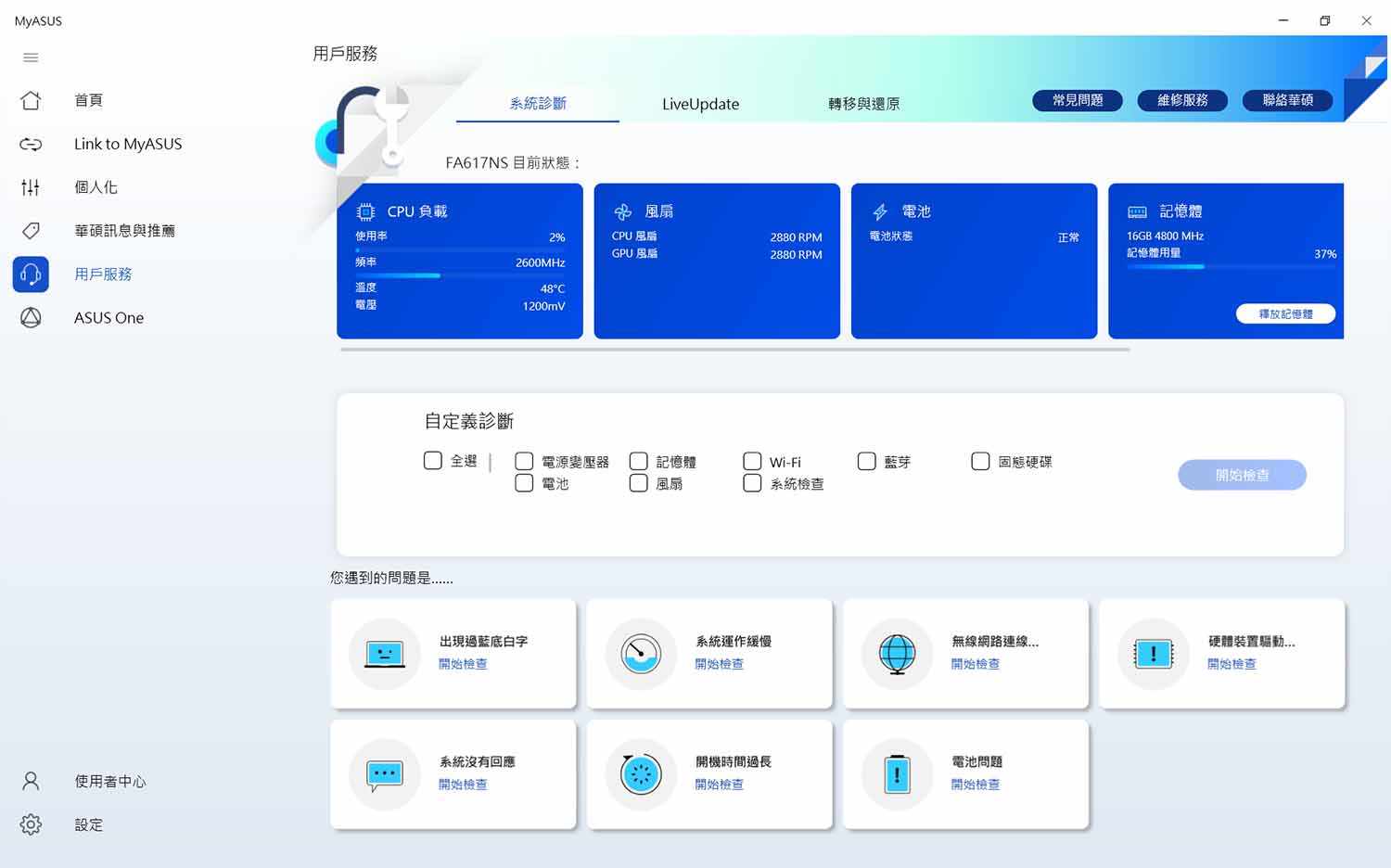Click the horizontal scrollbar below status cards
Screen dimensions: 1391x868
tap(734, 350)
